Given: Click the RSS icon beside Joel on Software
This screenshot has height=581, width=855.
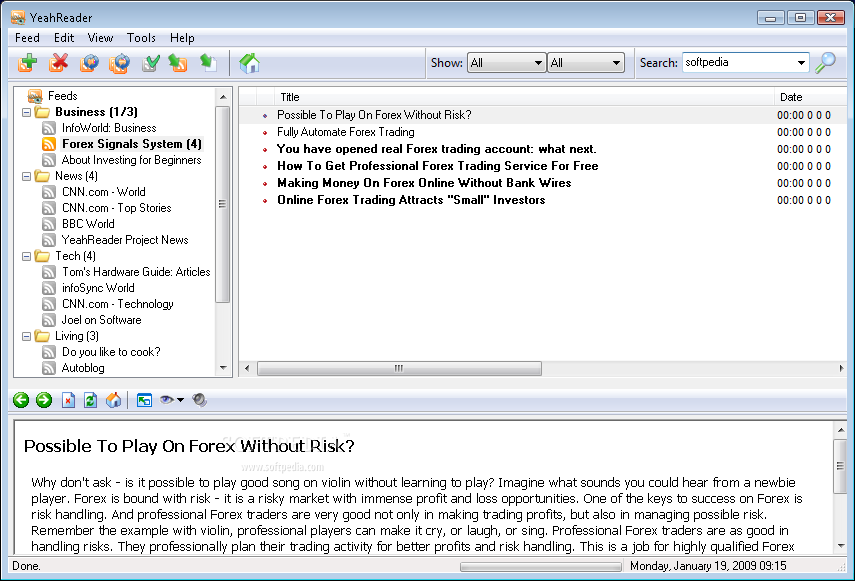Looking at the screenshot, I should click(x=49, y=320).
